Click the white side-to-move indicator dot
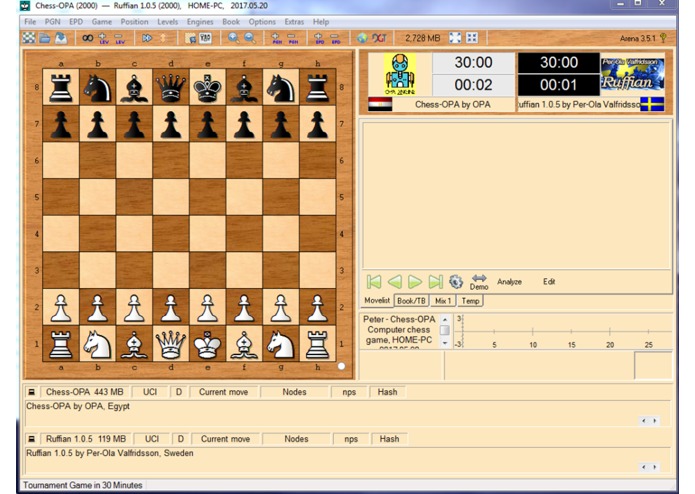Image resolution: width=695 pixels, height=494 pixels. coord(341,366)
